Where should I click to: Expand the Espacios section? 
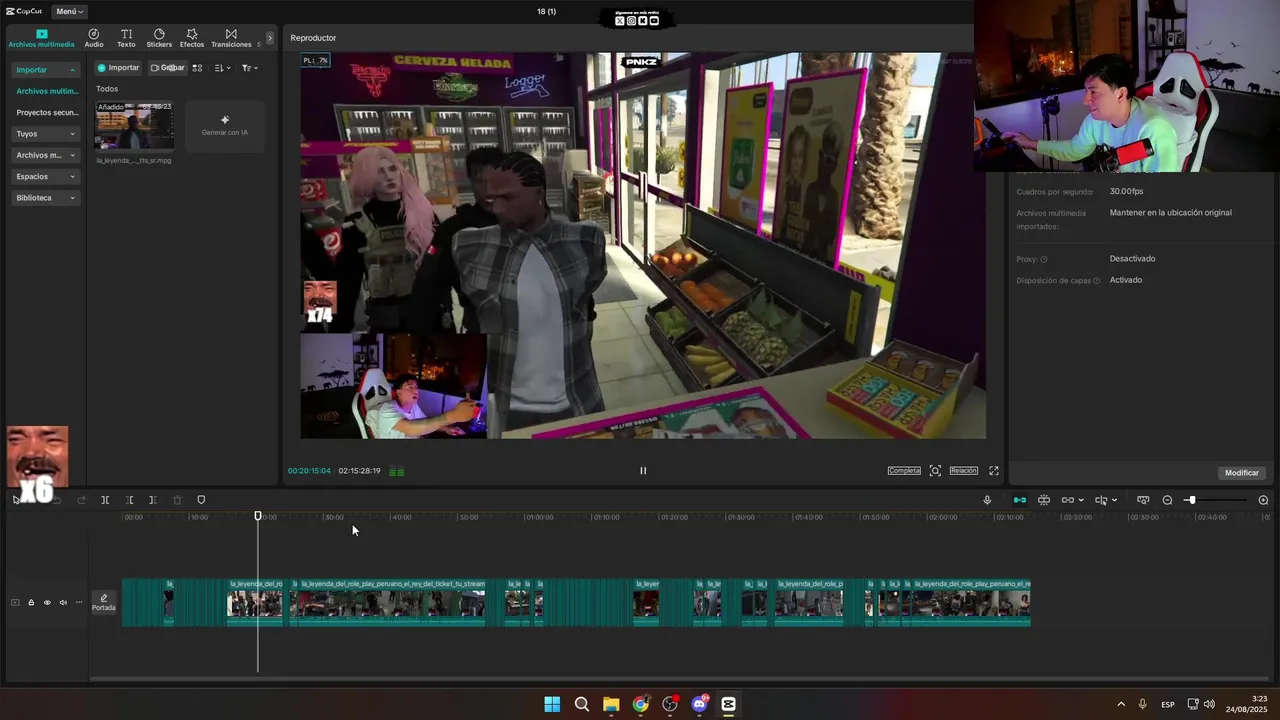(46, 177)
